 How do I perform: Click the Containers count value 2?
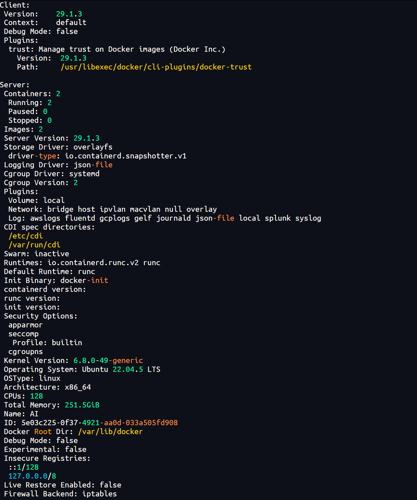58,94
